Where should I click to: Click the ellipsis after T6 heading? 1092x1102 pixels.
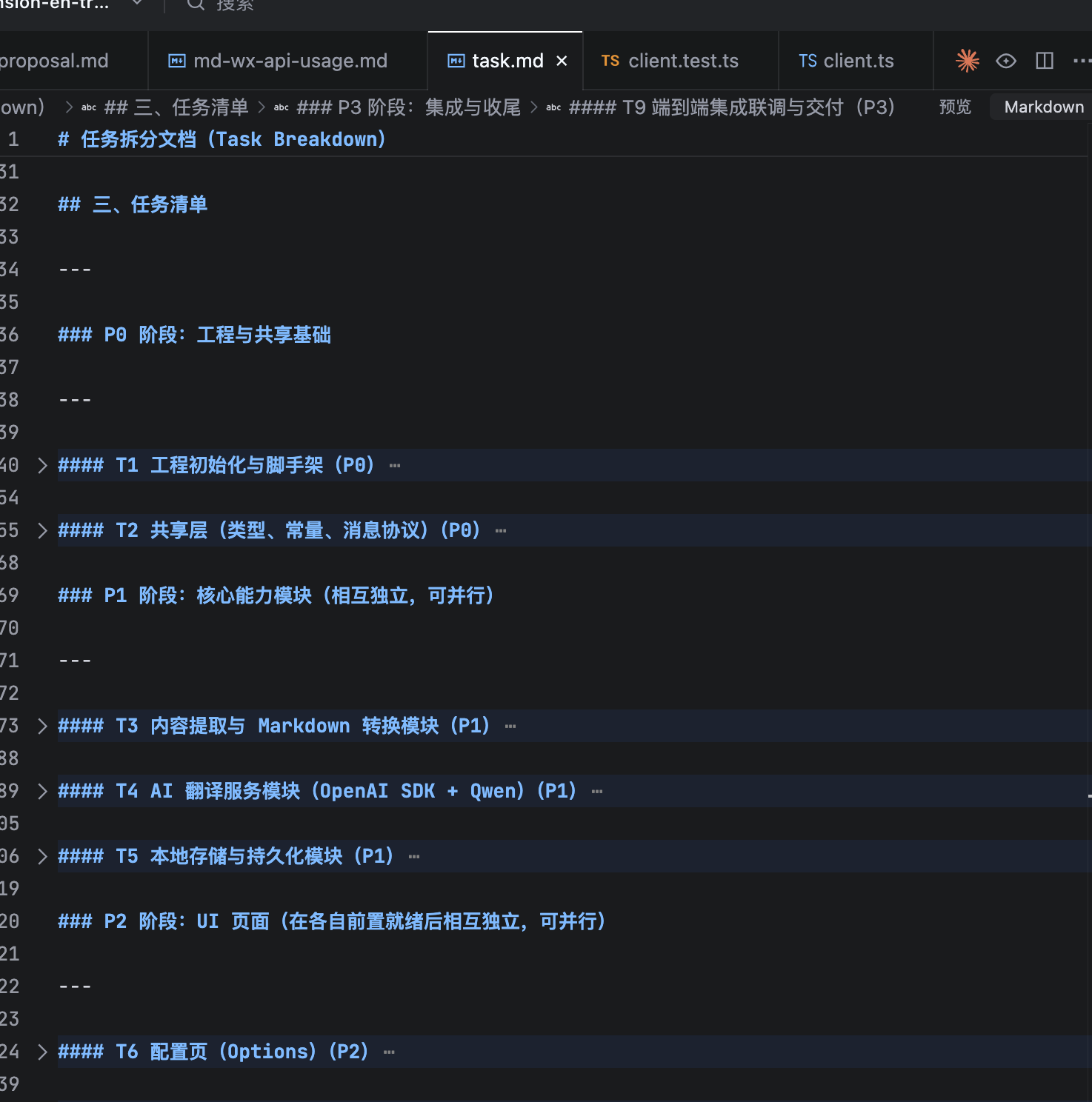click(389, 1052)
